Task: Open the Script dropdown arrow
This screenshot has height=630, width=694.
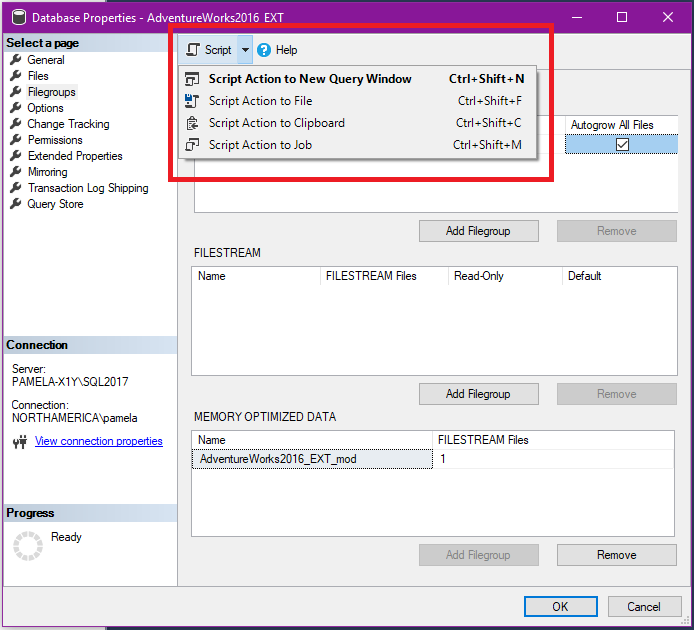Action: 245,50
